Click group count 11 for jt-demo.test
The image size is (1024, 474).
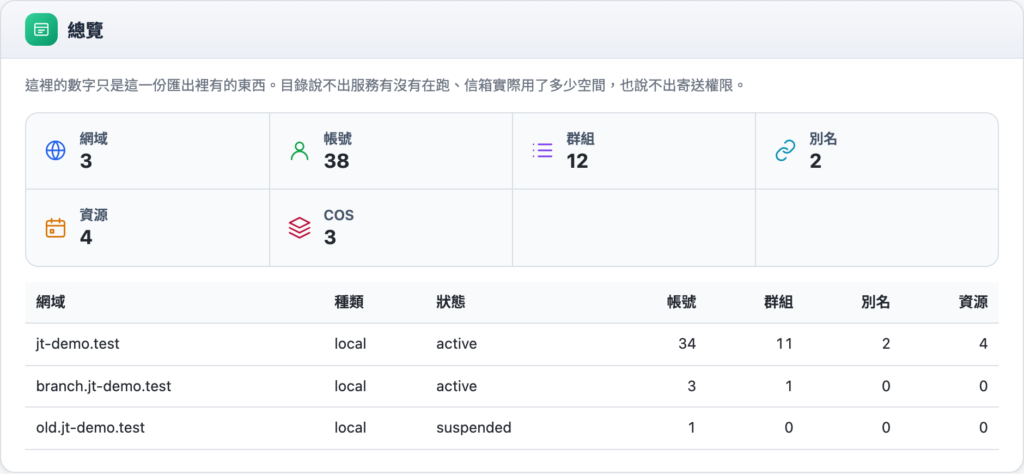(784, 344)
